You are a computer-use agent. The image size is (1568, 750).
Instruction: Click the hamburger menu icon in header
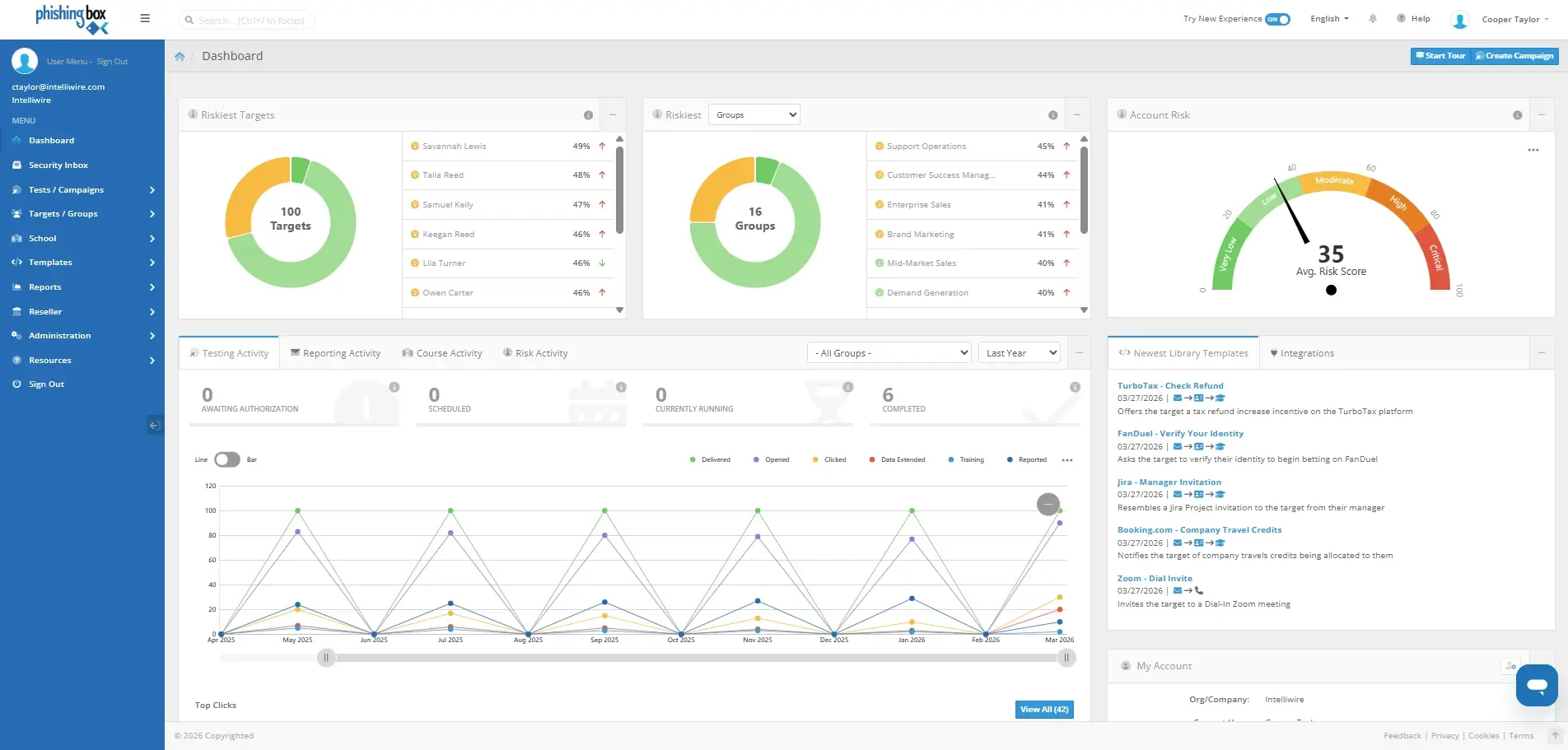point(145,18)
